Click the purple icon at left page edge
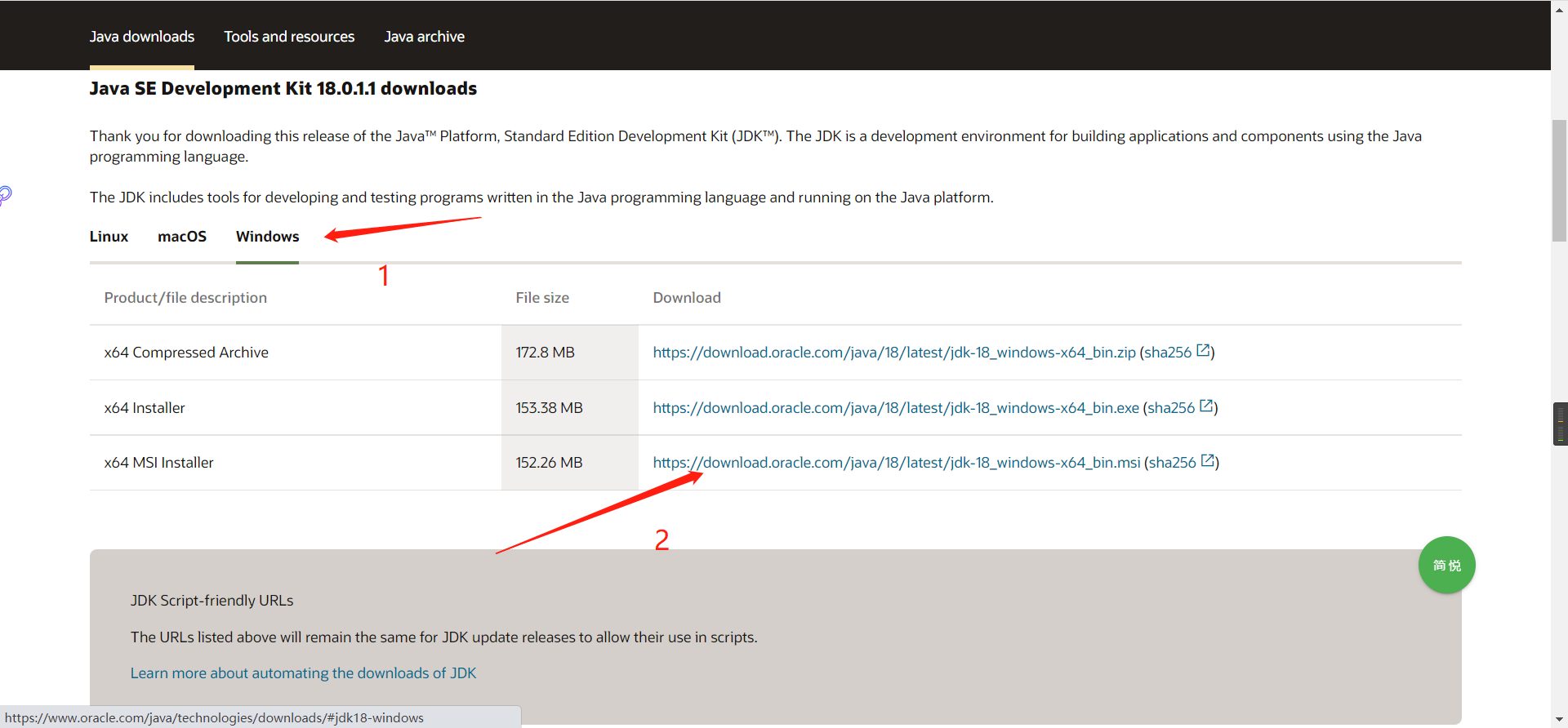The height and width of the screenshot is (728, 1568). [x=5, y=195]
